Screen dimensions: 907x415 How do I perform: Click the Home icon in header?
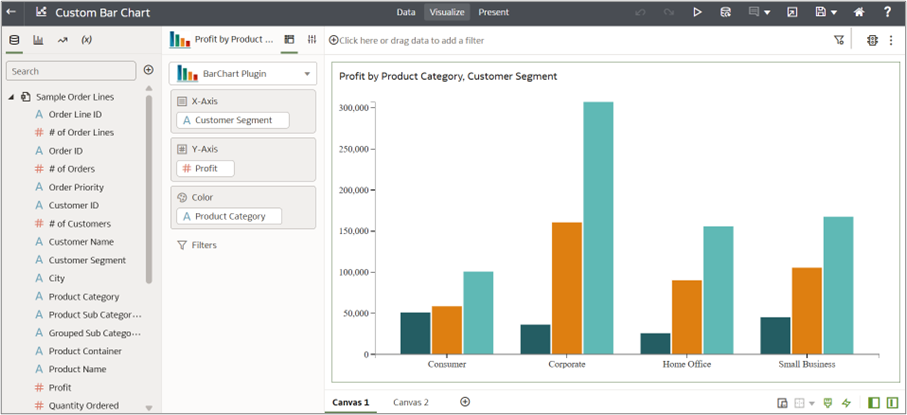(x=858, y=12)
